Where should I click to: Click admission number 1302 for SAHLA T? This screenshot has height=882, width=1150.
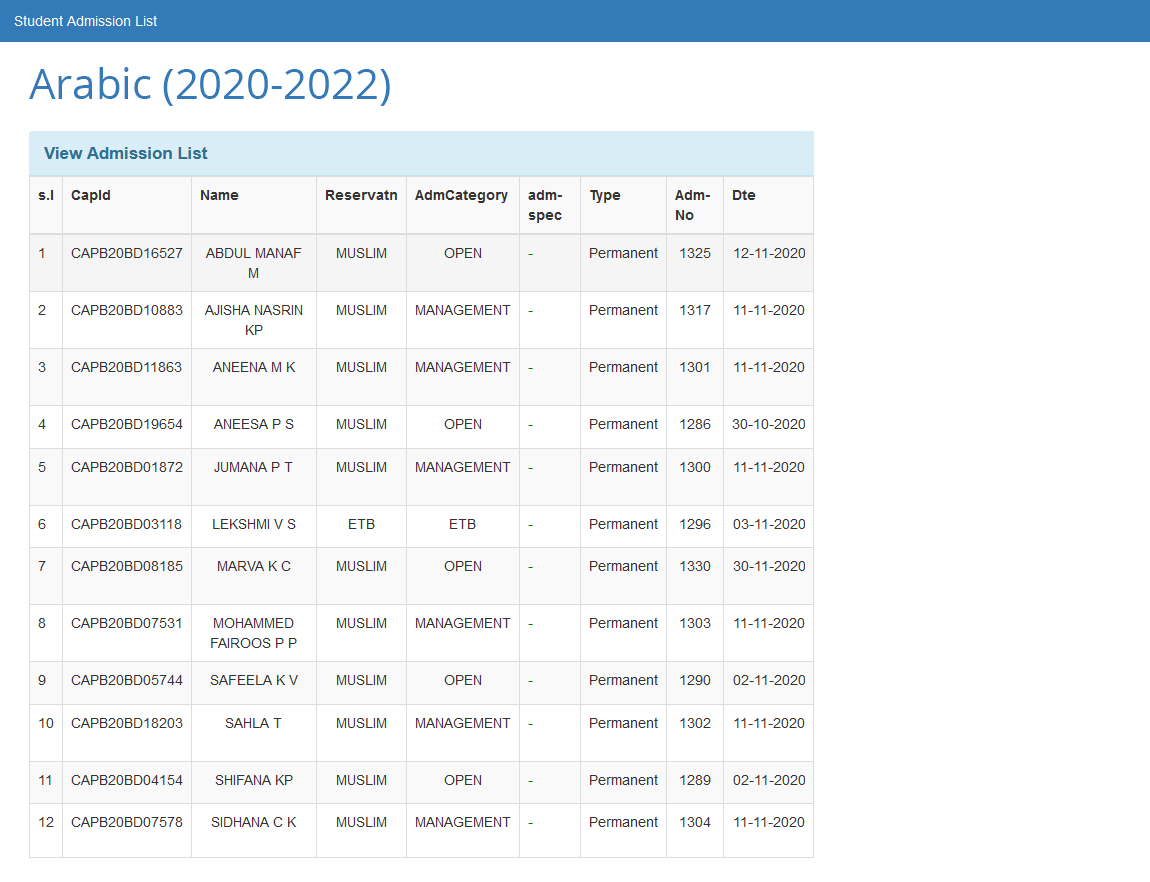tap(695, 723)
